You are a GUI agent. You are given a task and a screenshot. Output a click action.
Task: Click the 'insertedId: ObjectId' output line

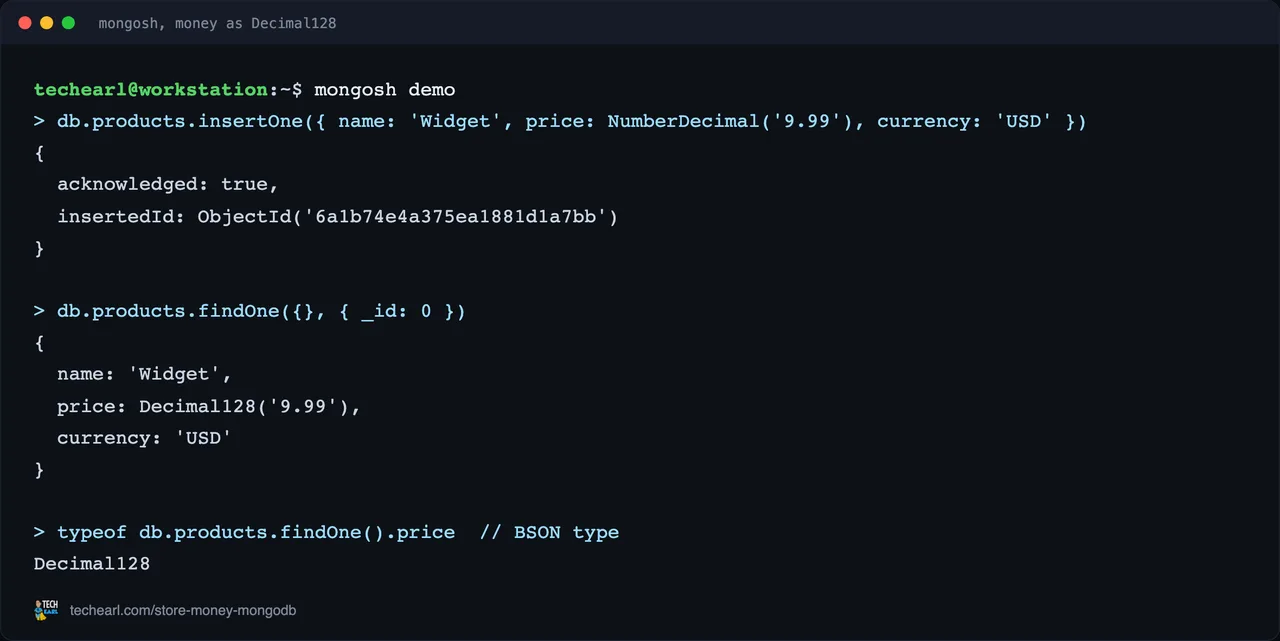(x=338, y=216)
